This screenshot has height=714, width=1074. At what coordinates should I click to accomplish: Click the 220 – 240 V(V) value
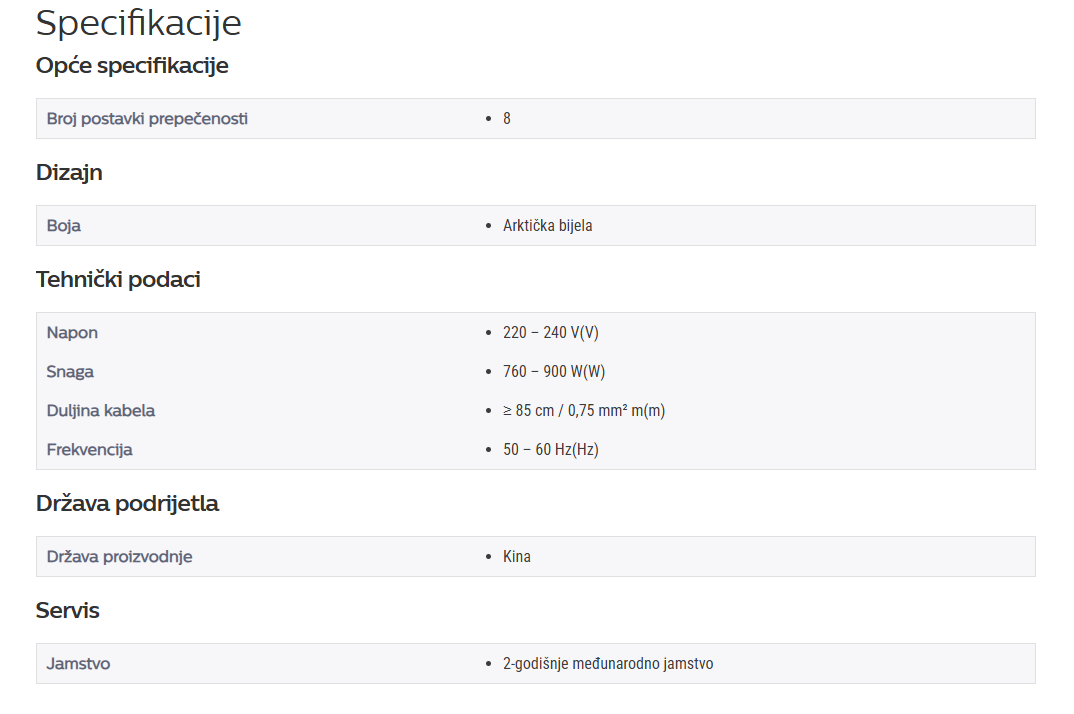551,332
